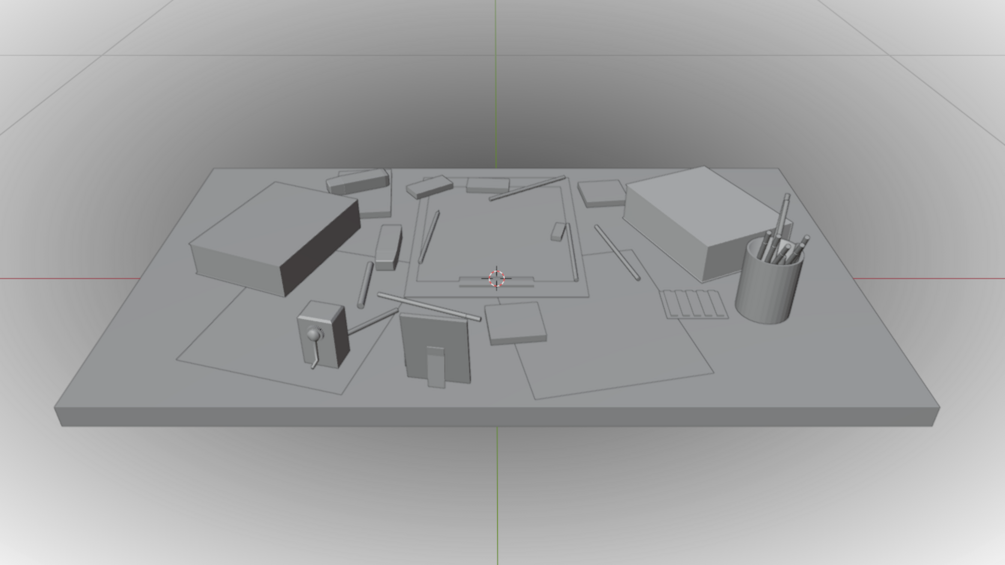
Task: Select the diagonal rod between tray and right box
Action: (617, 252)
